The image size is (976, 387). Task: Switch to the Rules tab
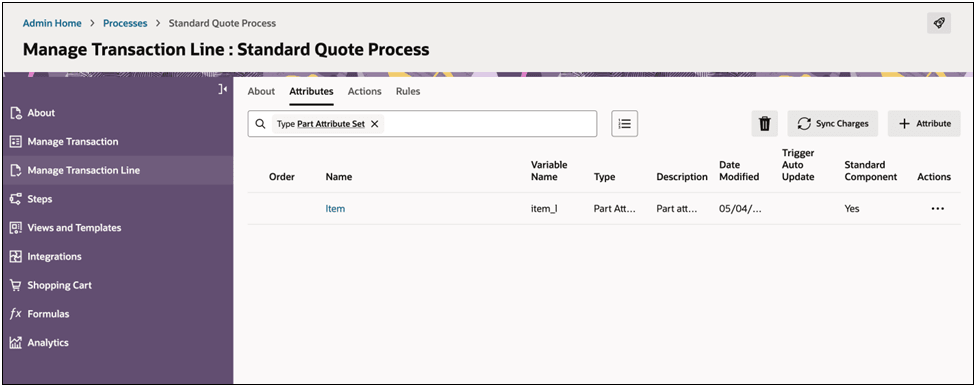tap(408, 91)
